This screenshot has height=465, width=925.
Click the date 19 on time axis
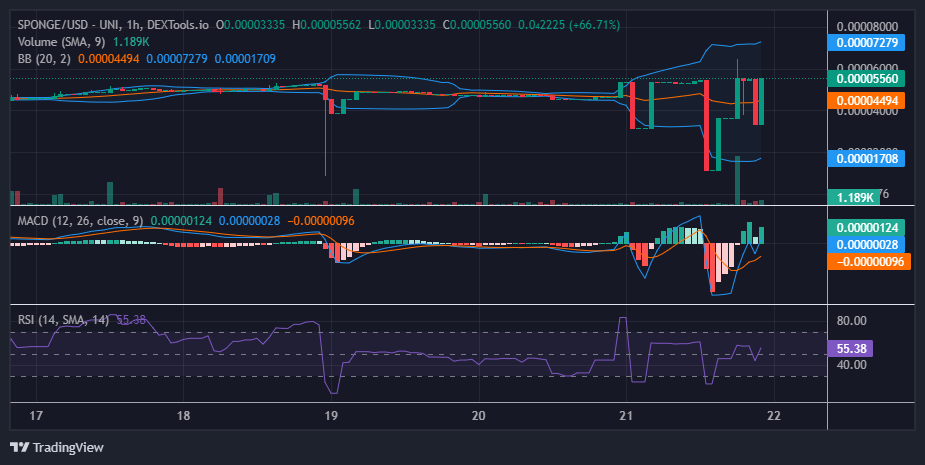coord(331,415)
